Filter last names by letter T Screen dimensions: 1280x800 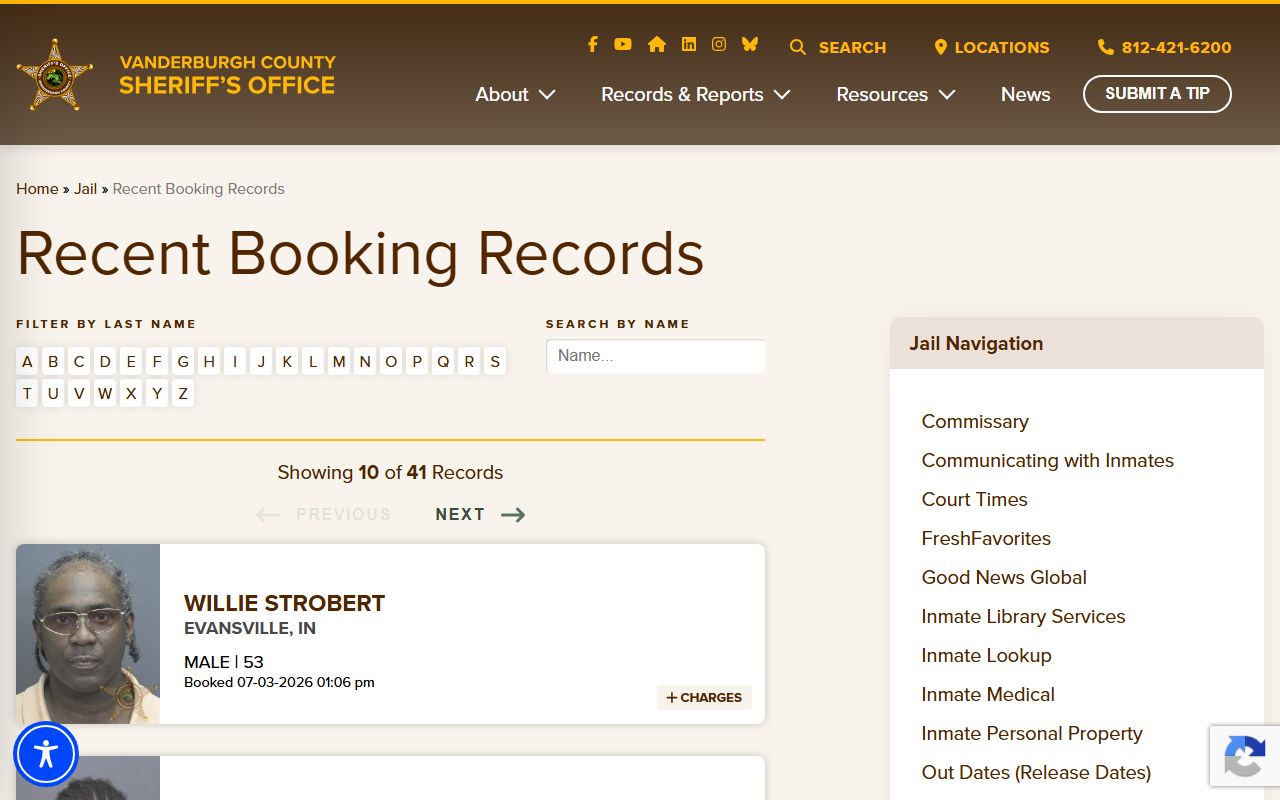tap(27, 394)
